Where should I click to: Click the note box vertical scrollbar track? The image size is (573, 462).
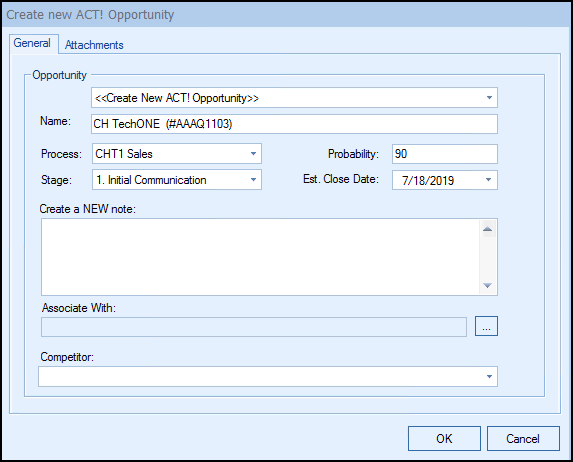click(487, 257)
